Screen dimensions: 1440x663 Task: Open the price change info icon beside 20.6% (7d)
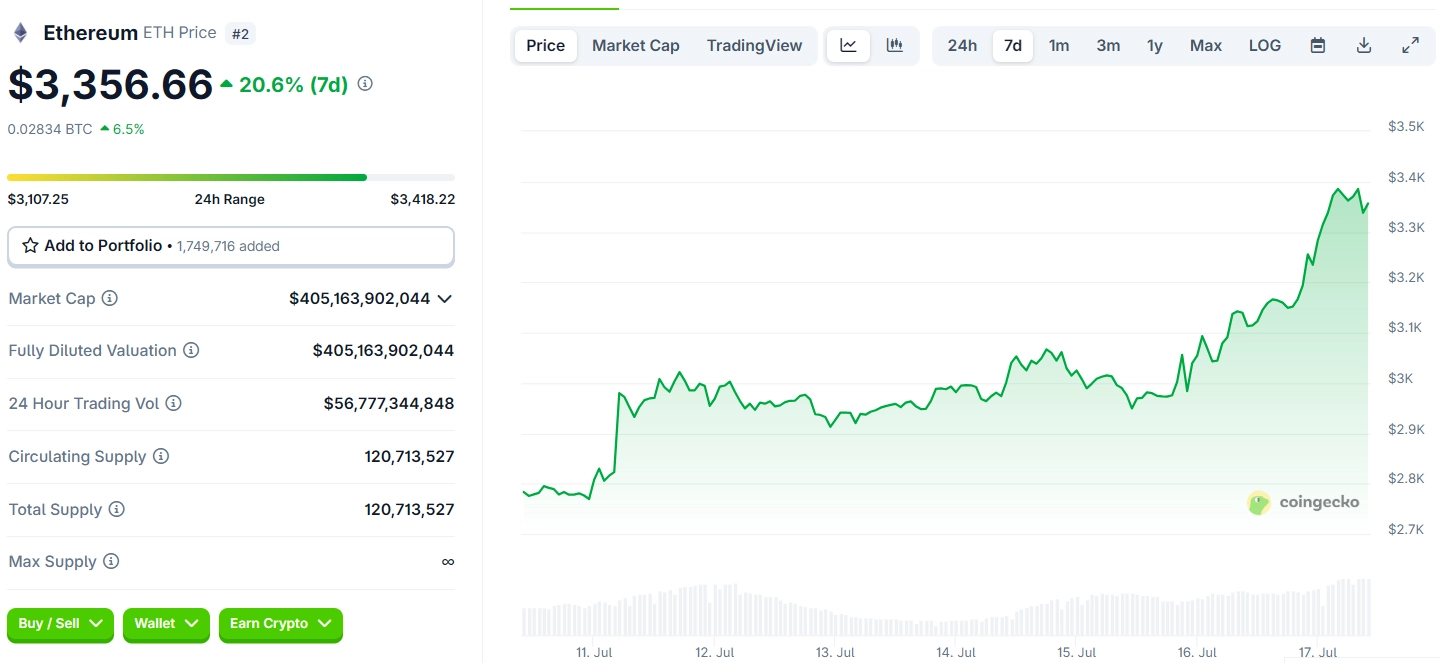point(365,84)
